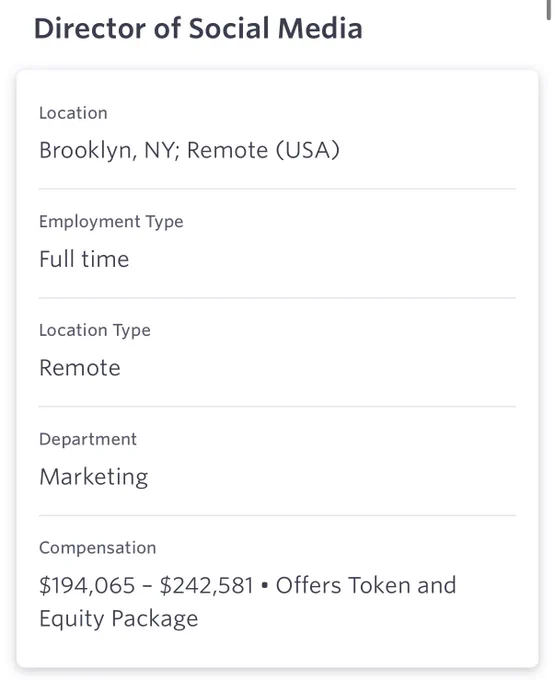The width and height of the screenshot is (555, 680).
Task: Click the divider below Employment Type section
Action: pyautogui.click(x=278, y=298)
